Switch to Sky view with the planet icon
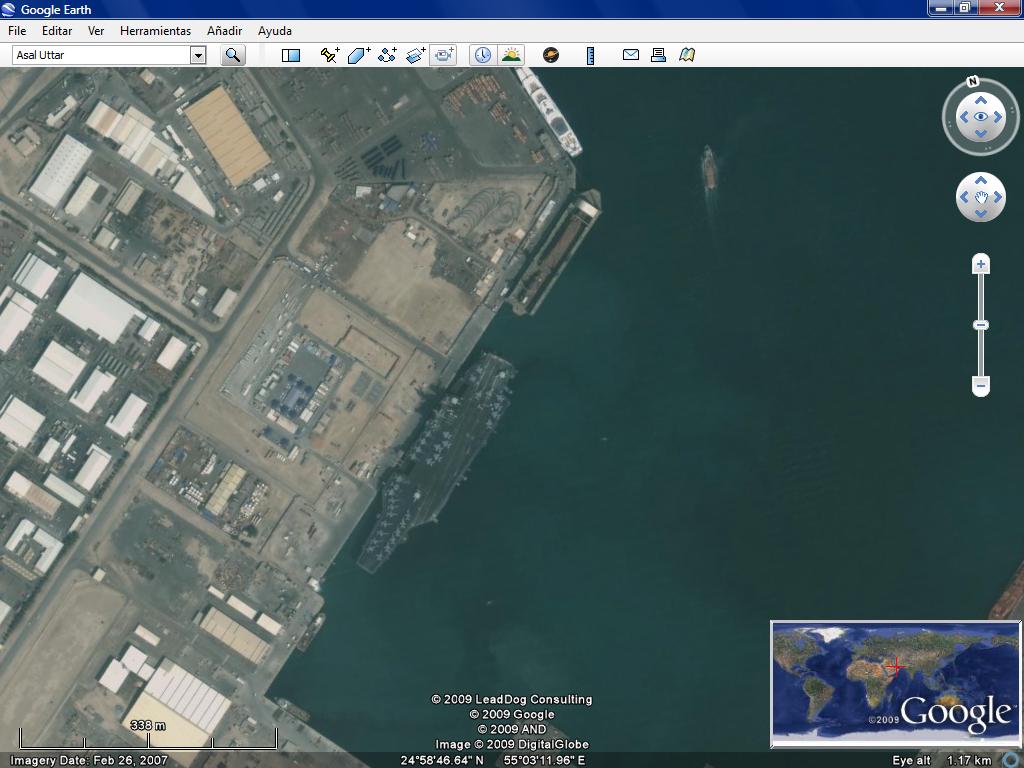 (x=551, y=55)
